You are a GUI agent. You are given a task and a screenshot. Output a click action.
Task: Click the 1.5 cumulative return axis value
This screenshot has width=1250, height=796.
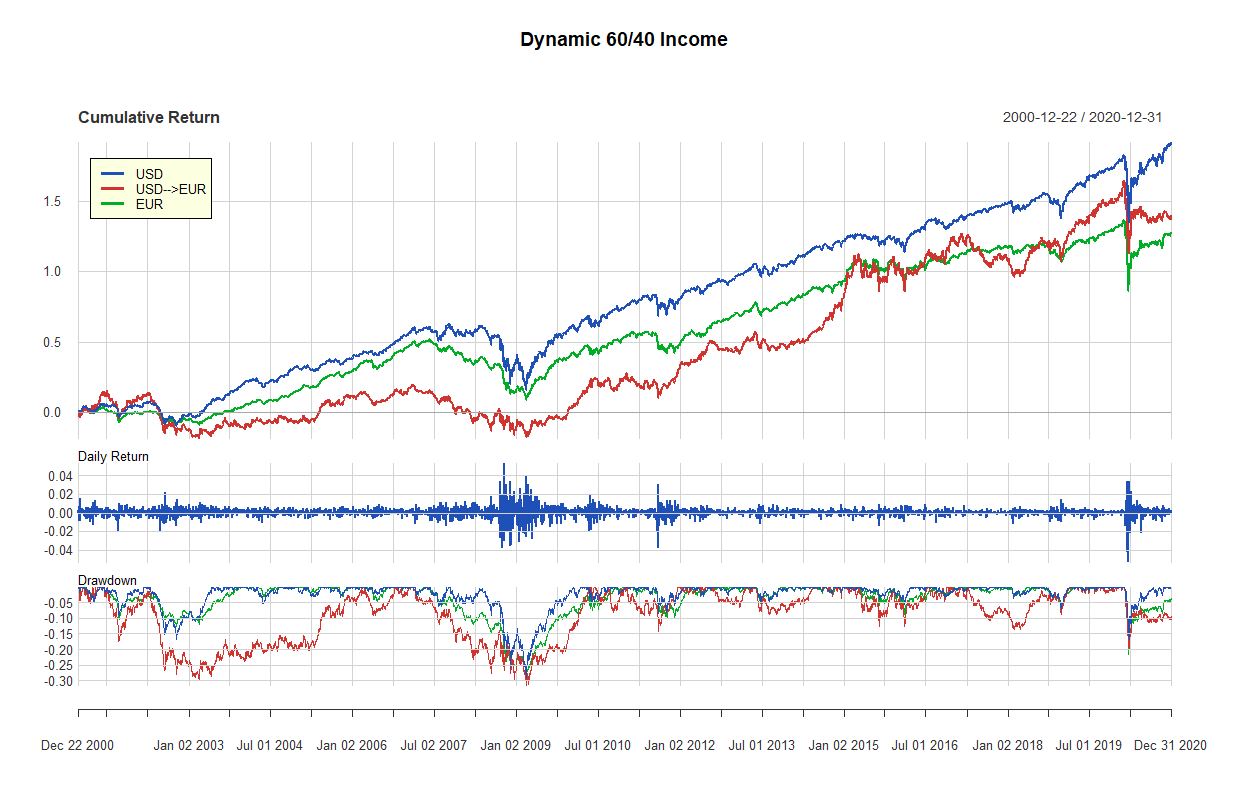click(51, 202)
